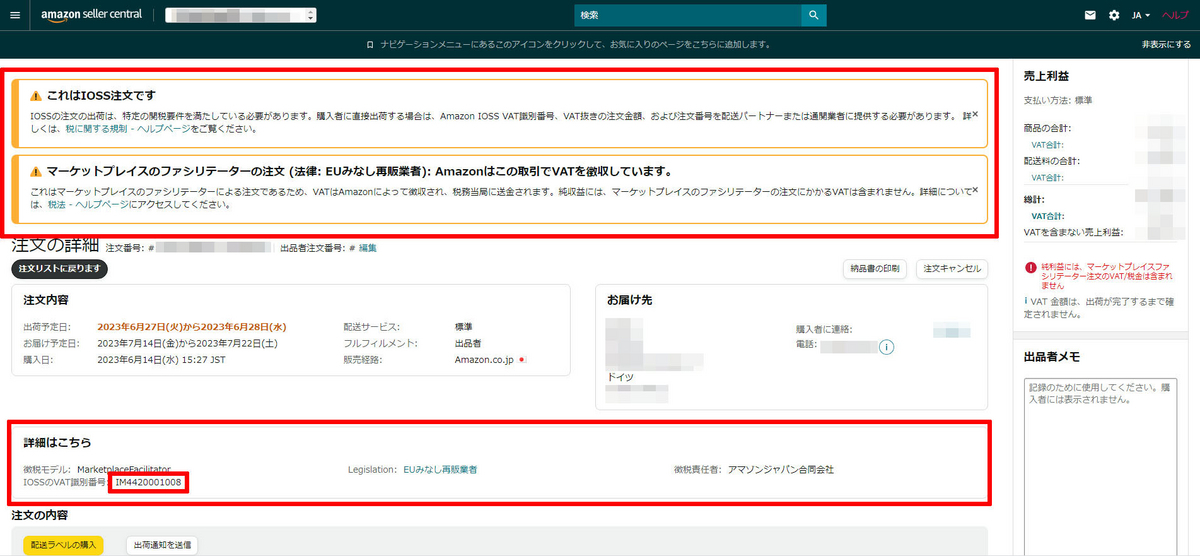
Task: Click the VAT合計 link under 配送料の合計
Action: click(1048, 177)
